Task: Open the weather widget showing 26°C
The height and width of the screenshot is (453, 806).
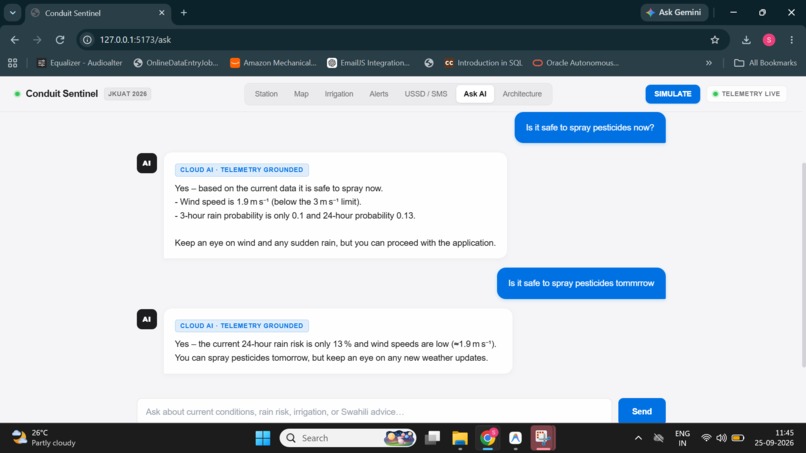Action: click(x=44, y=438)
